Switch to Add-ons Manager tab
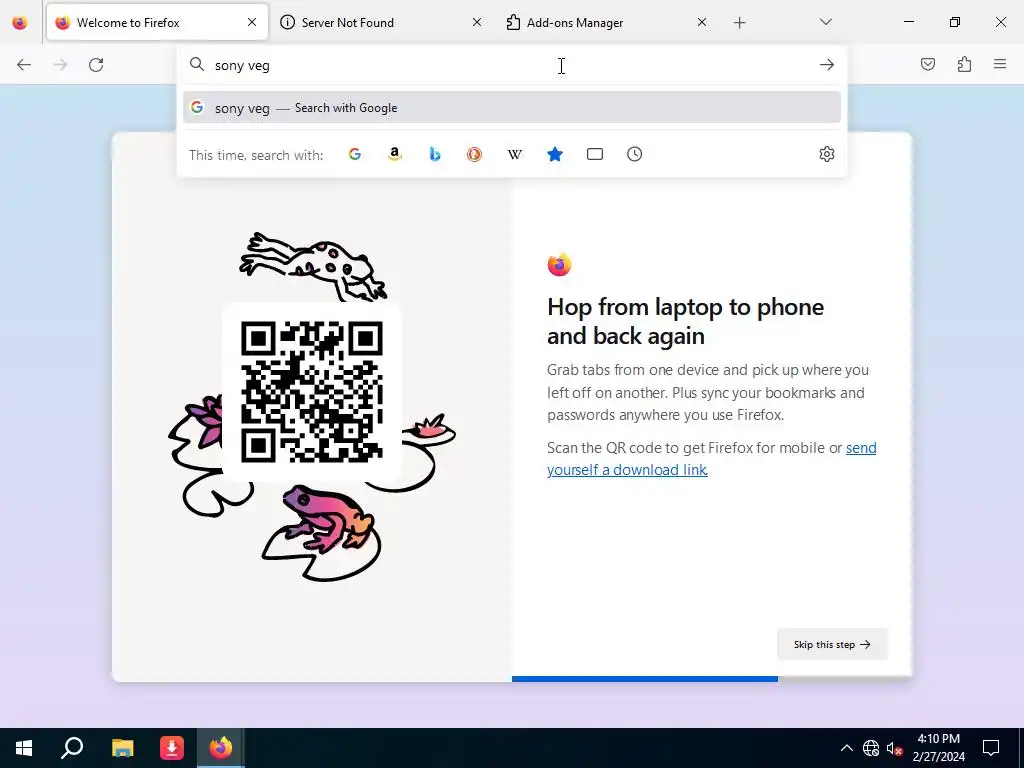This screenshot has height=768, width=1024. pos(605,23)
